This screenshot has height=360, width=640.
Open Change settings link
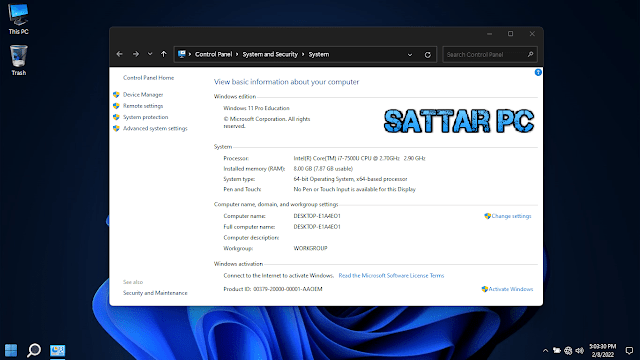pos(511,216)
